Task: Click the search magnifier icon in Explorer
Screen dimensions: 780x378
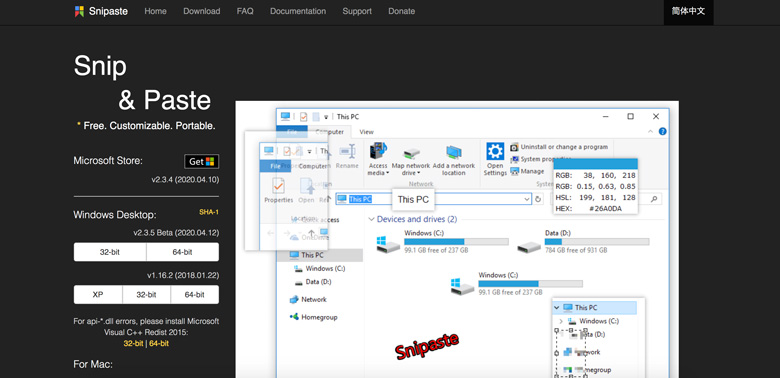Action: 654,199
